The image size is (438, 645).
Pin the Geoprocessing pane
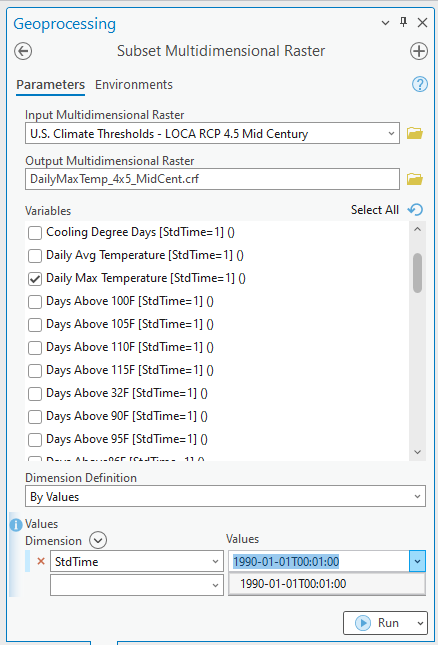click(x=403, y=22)
